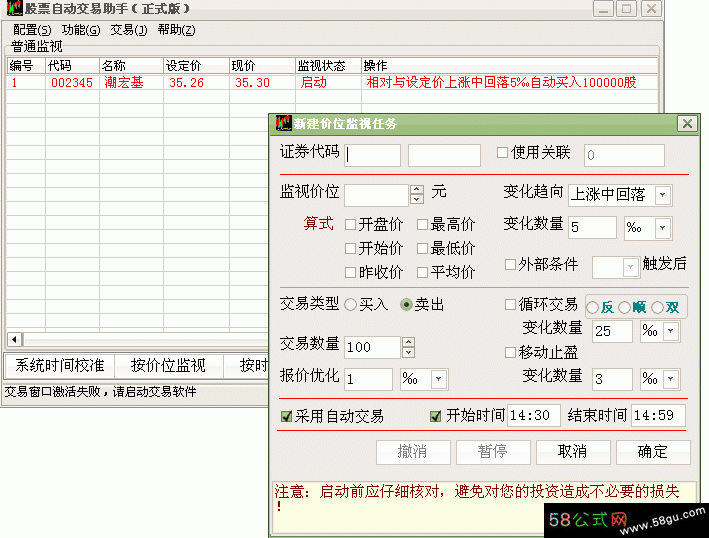Enable the 外部条件 checkbox
The image size is (709, 538).
point(510,264)
